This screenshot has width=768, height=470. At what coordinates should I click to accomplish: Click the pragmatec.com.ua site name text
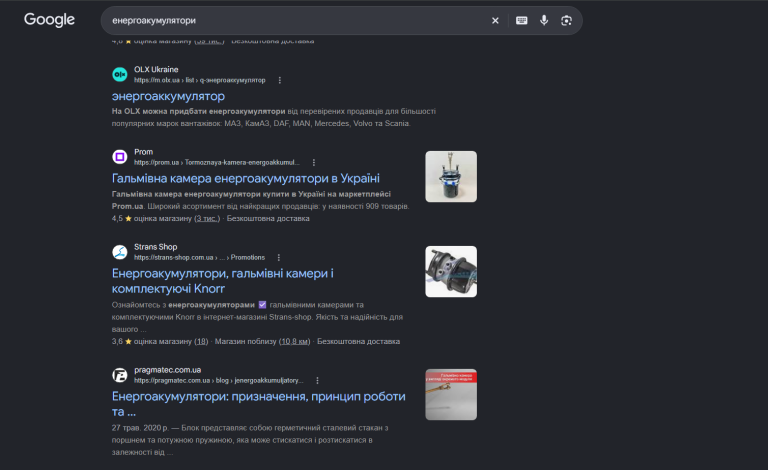click(168, 370)
